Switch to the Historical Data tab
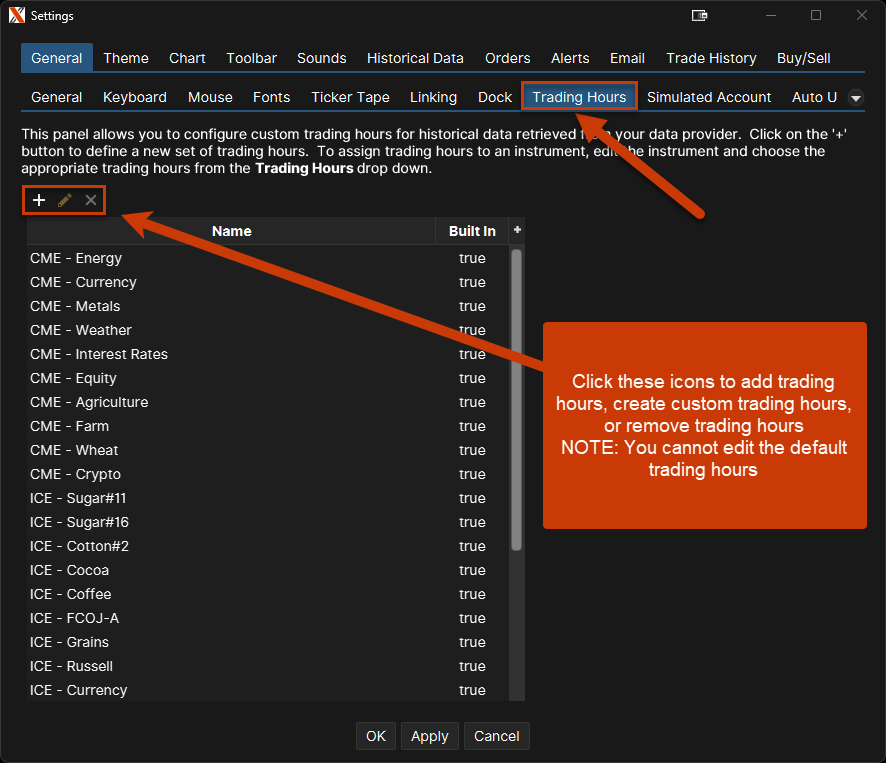Image resolution: width=886 pixels, height=763 pixels. point(415,58)
